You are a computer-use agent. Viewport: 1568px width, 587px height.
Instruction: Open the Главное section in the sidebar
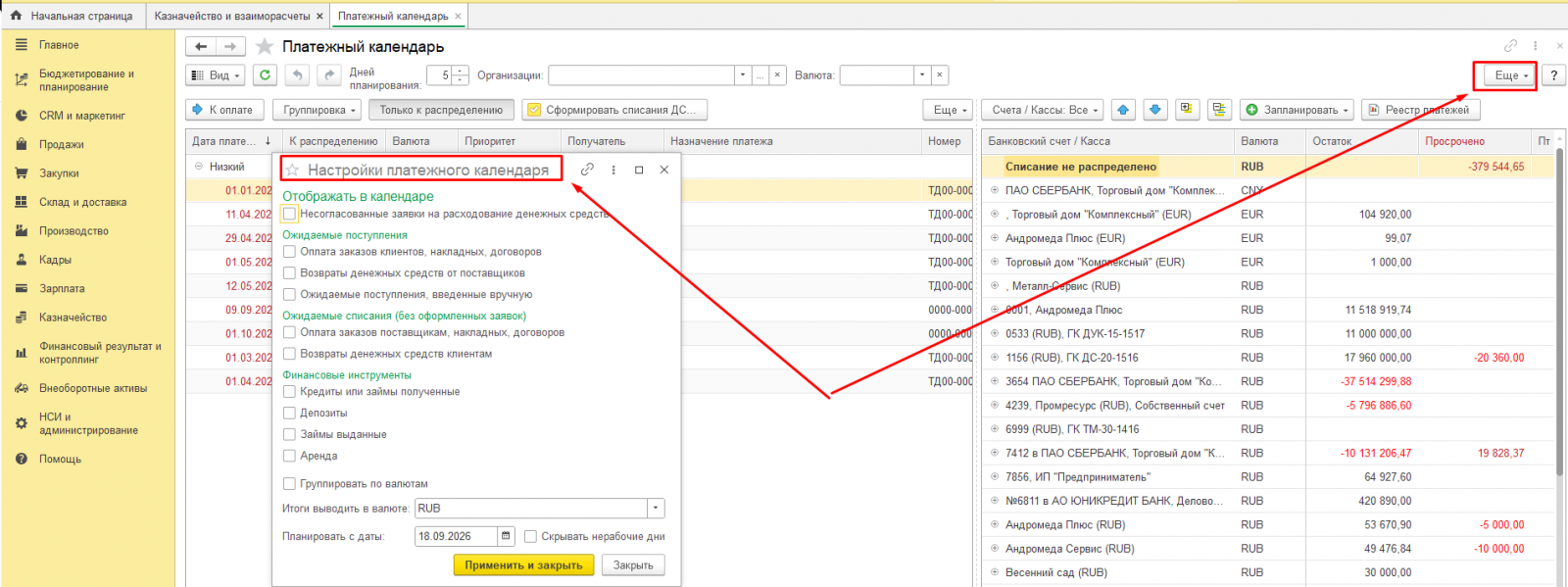point(59,45)
